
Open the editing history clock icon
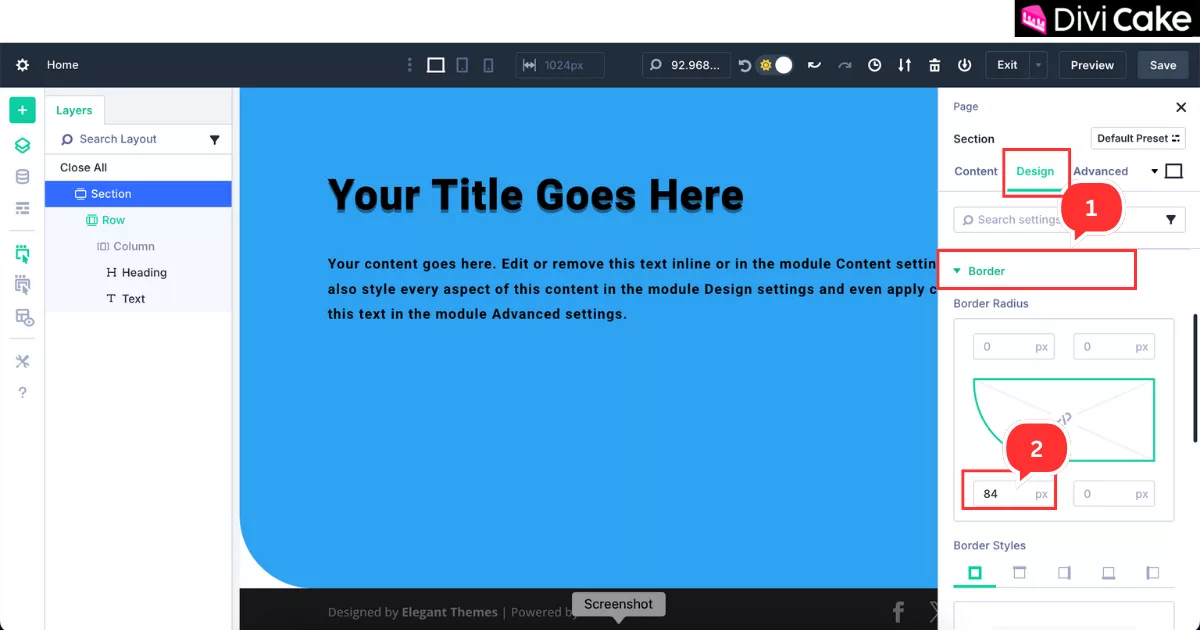point(875,65)
